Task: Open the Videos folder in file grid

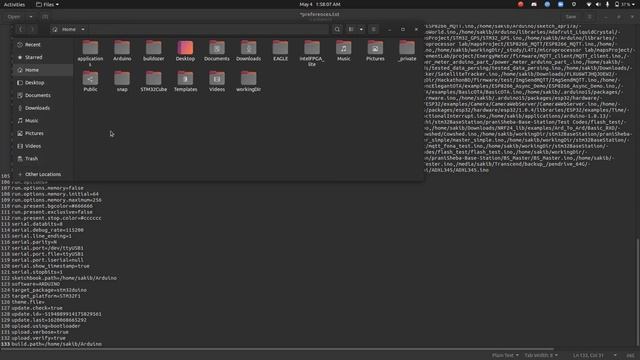Action: point(217,81)
